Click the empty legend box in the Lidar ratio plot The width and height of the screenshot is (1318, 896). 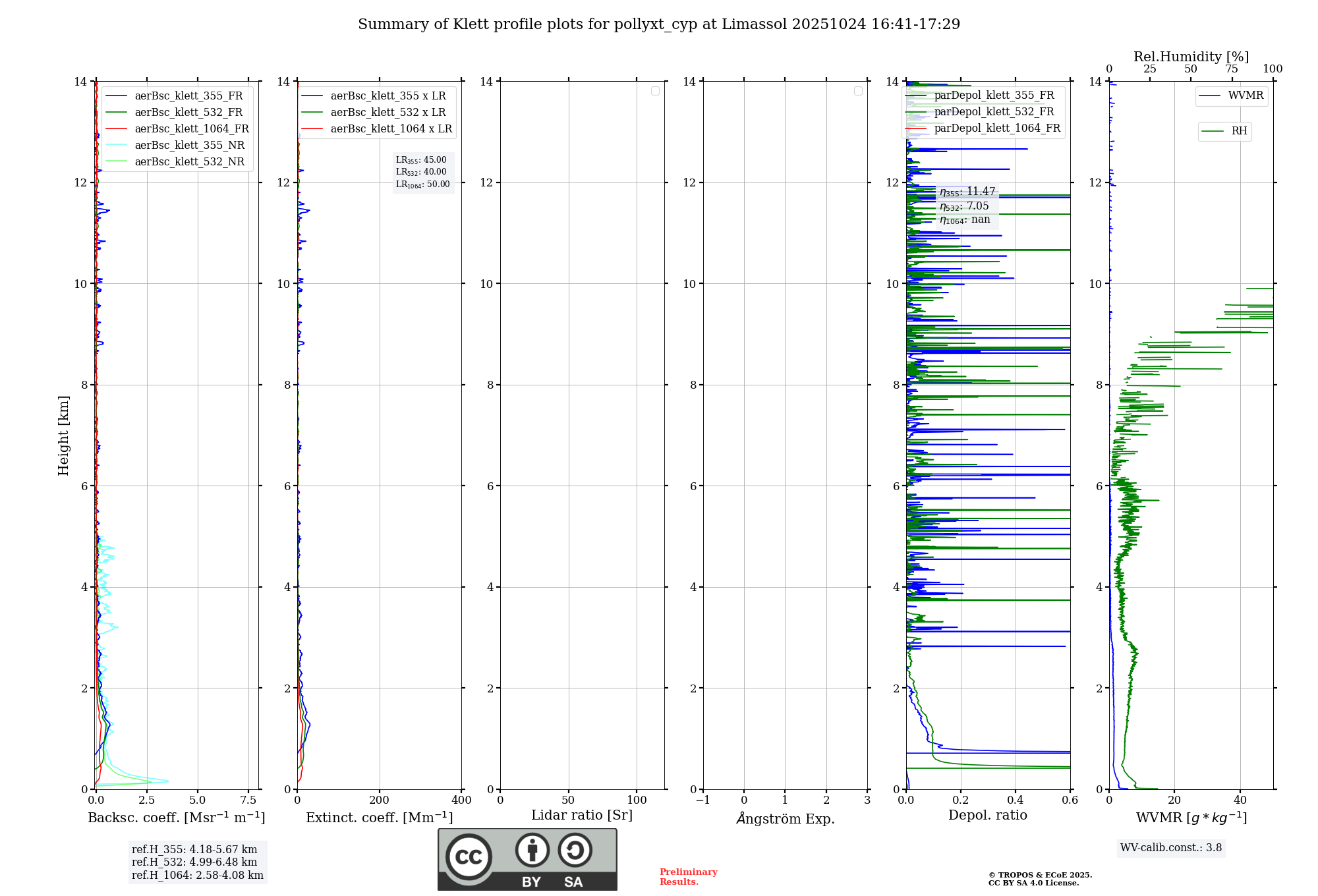point(655,91)
